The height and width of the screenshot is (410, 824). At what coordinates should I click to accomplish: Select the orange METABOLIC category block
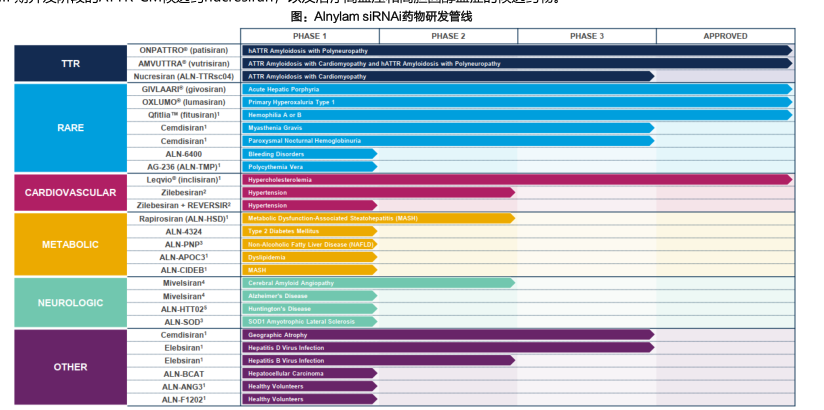70,244
